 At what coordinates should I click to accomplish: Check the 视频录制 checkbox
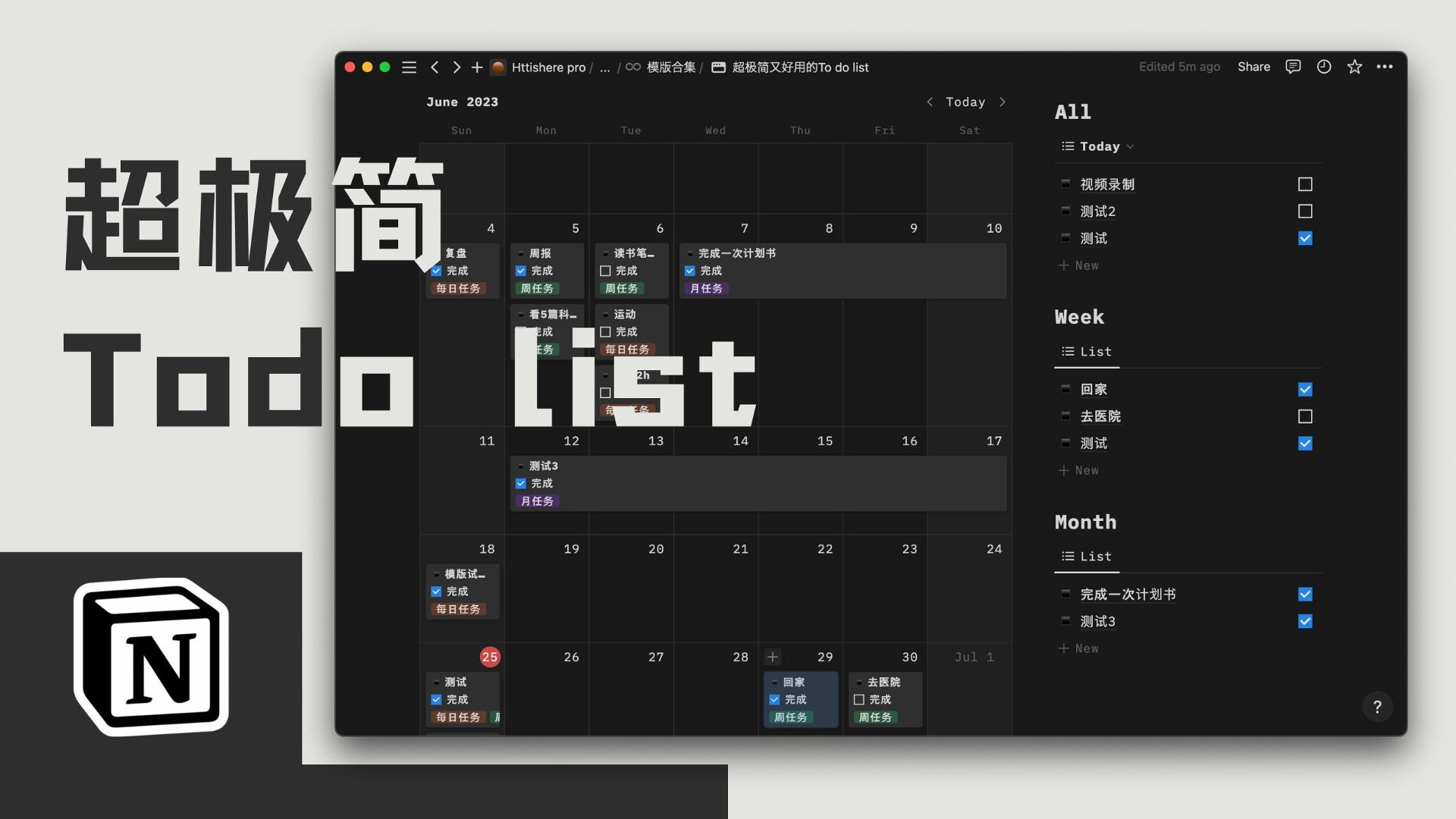[x=1305, y=184]
